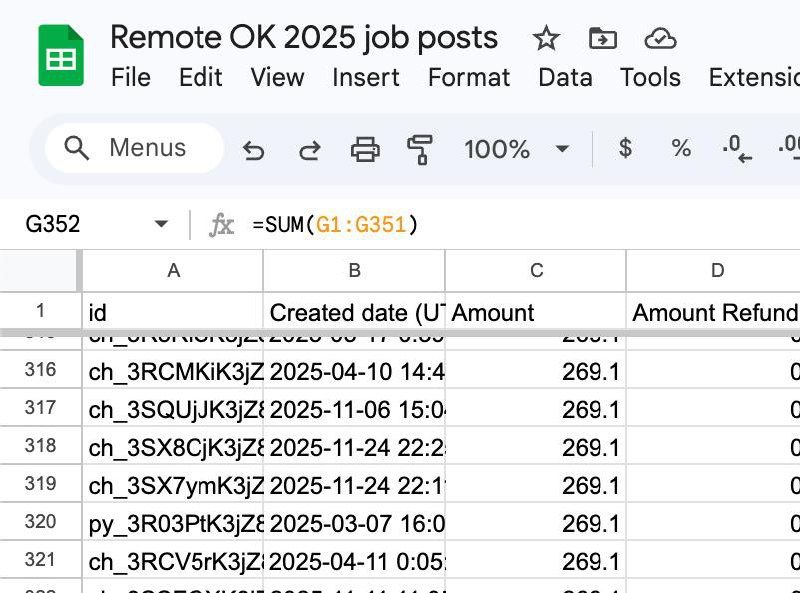Open the Google Sheets home logo

[61, 56]
